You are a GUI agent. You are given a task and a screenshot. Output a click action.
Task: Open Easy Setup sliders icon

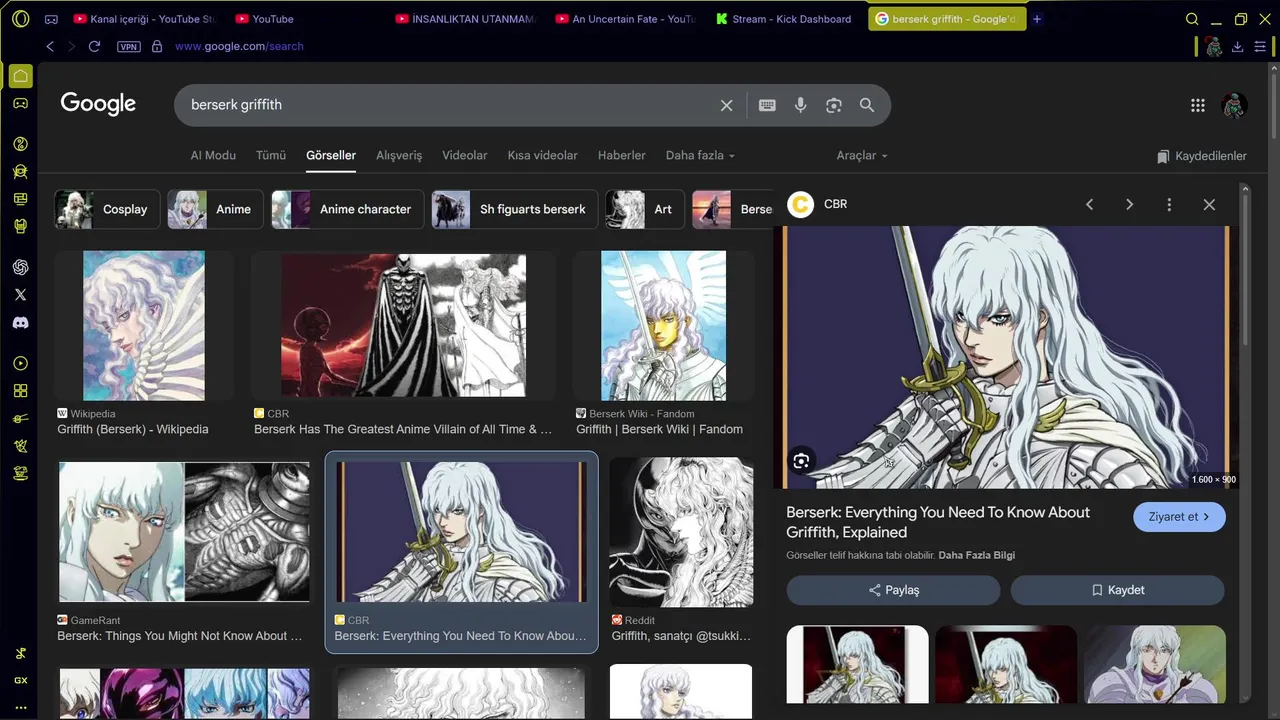(1260, 47)
